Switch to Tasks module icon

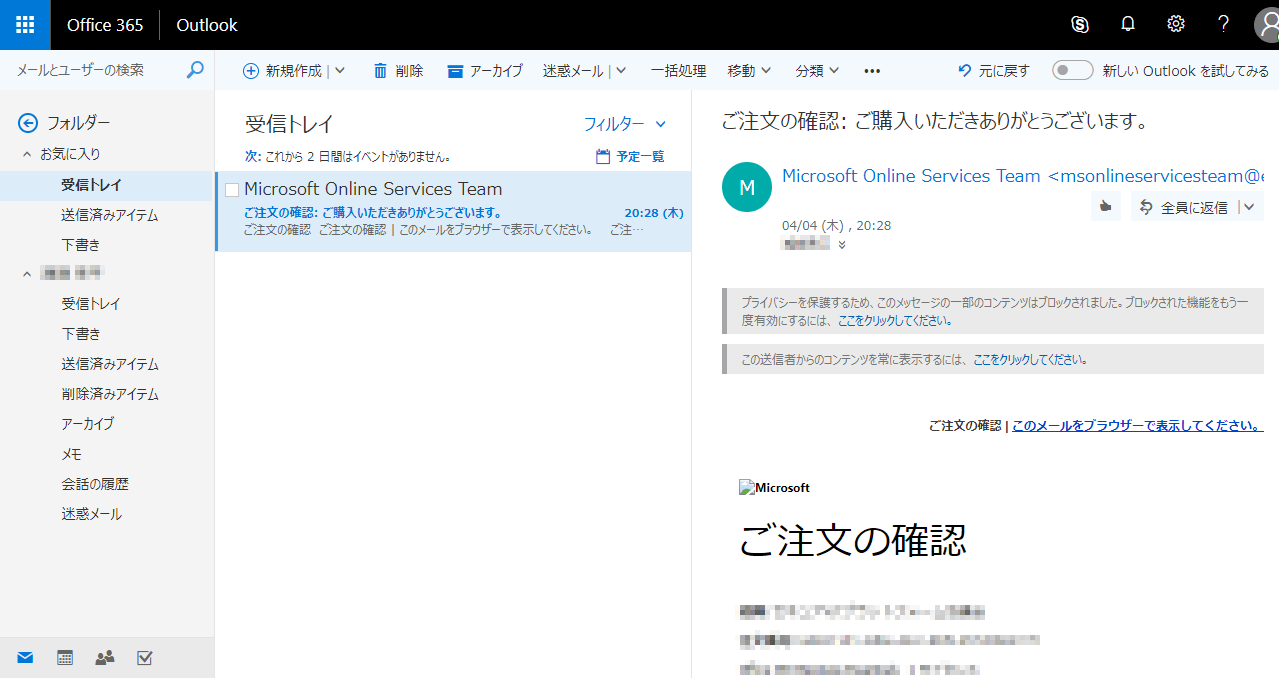[x=144, y=657]
